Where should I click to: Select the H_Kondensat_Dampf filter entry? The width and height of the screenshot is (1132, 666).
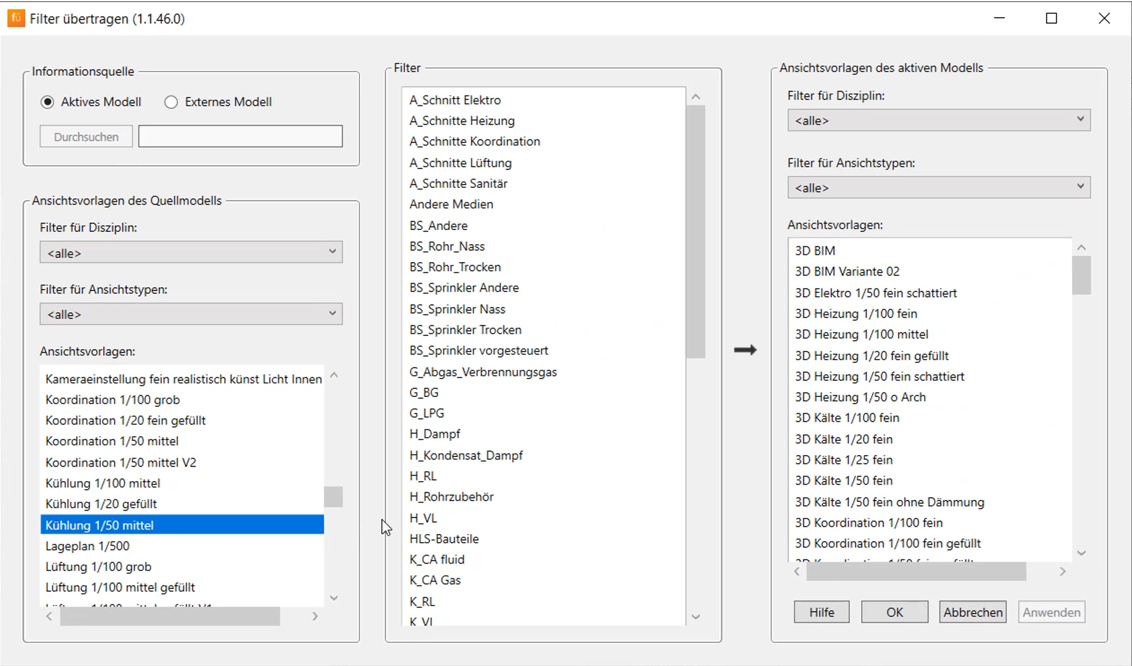tap(466, 455)
